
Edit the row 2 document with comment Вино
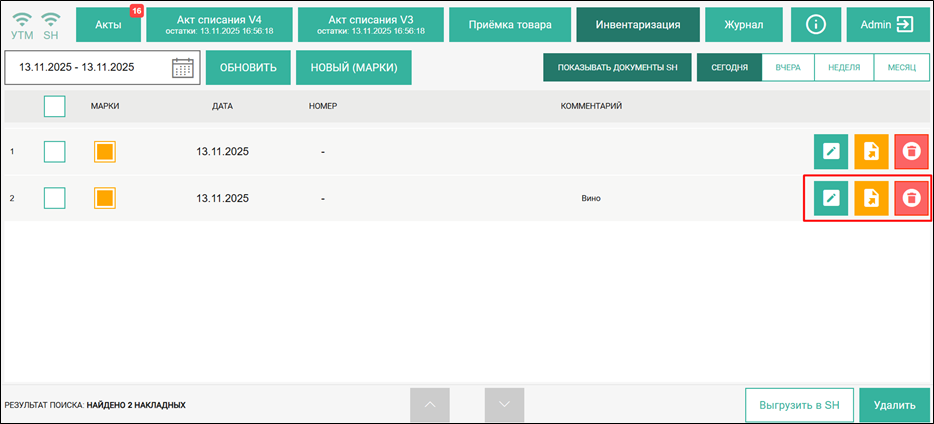tap(830, 198)
